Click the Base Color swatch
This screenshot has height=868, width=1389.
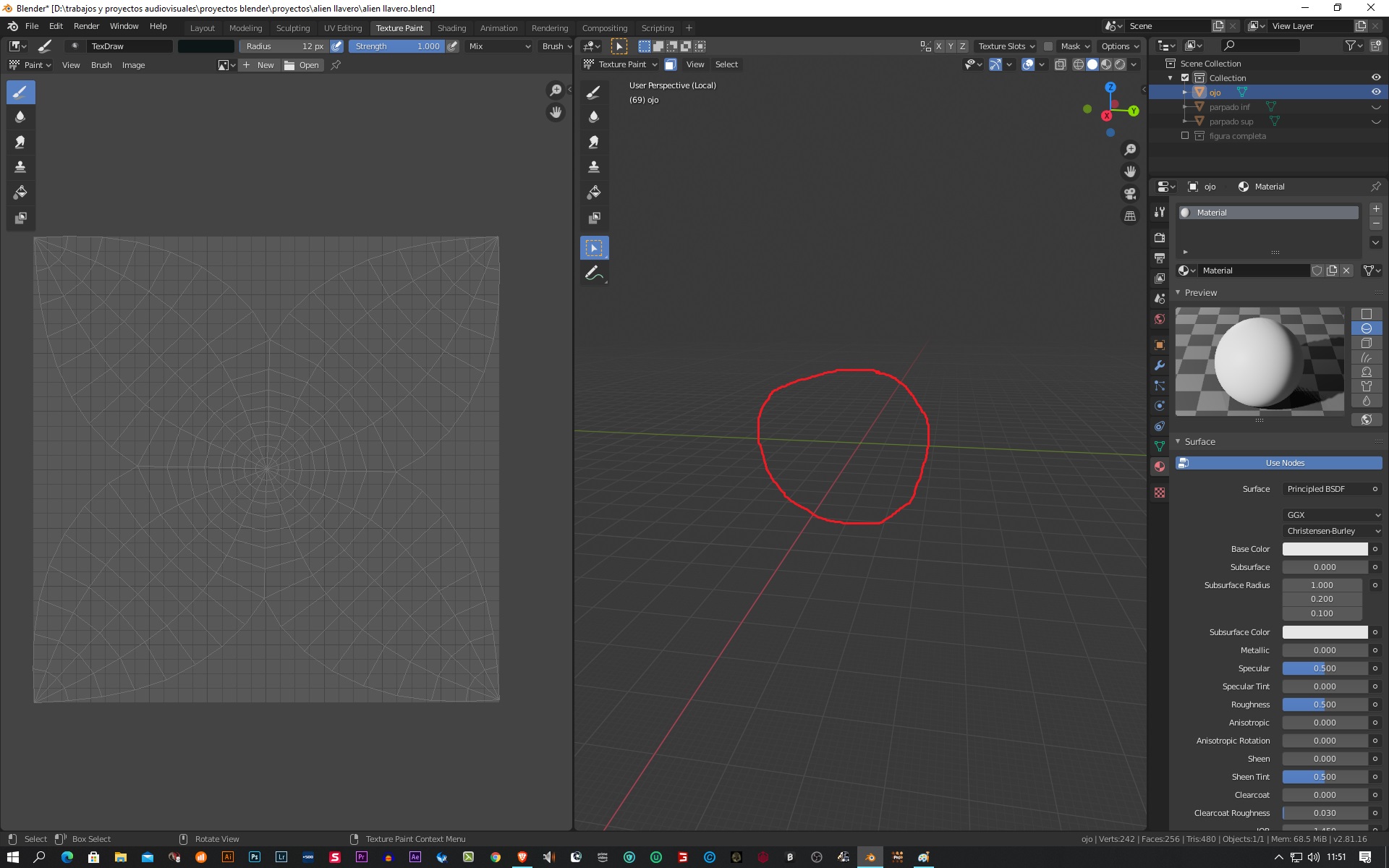[1325, 549]
